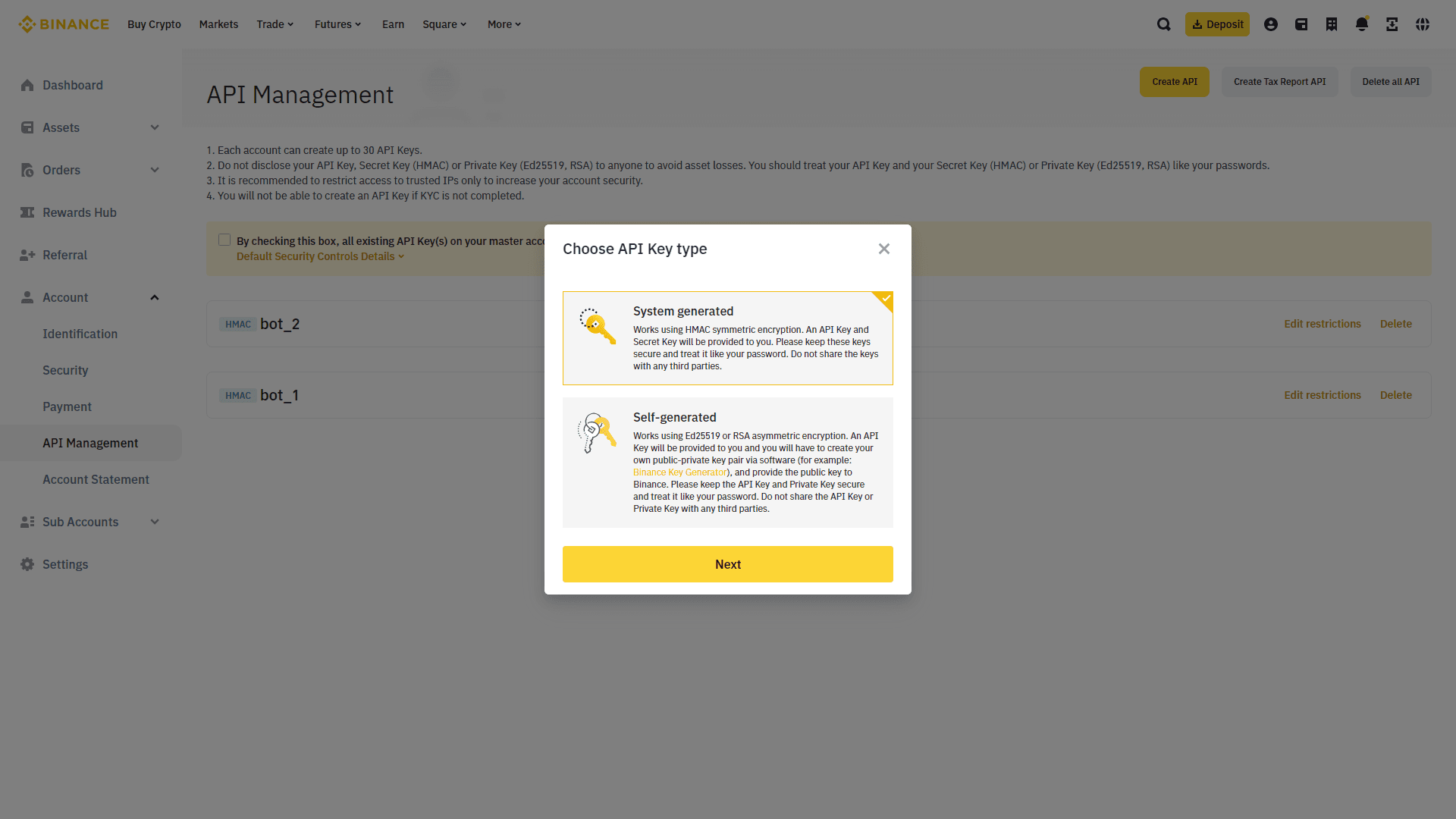Expand the Square menu dropdown
Viewport: 1456px width, 819px height.
click(x=444, y=24)
